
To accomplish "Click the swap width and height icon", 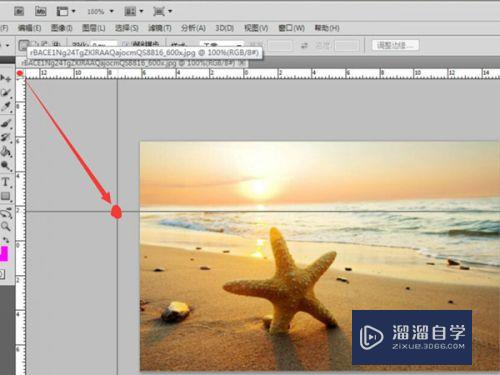I will (x=304, y=46).
